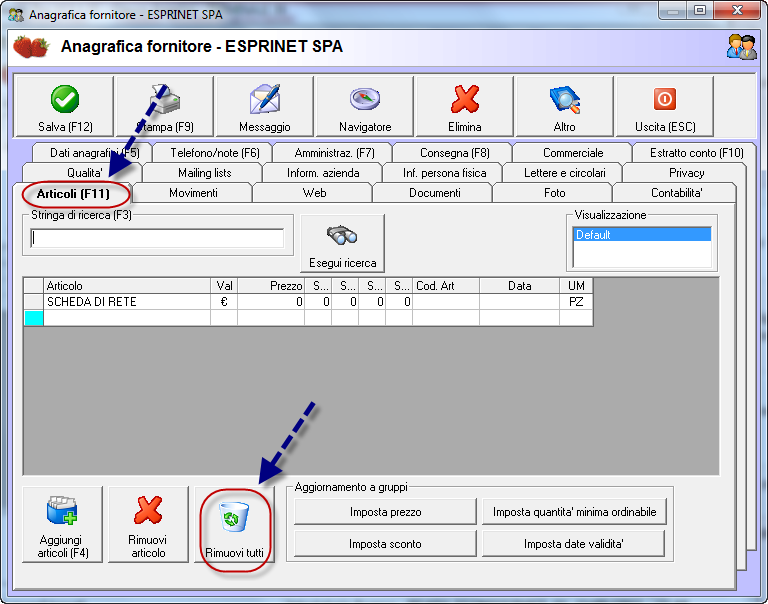This screenshot has height=604, width=768.
Task: Click title bar application icon
Action: click(x=16, y=15)
